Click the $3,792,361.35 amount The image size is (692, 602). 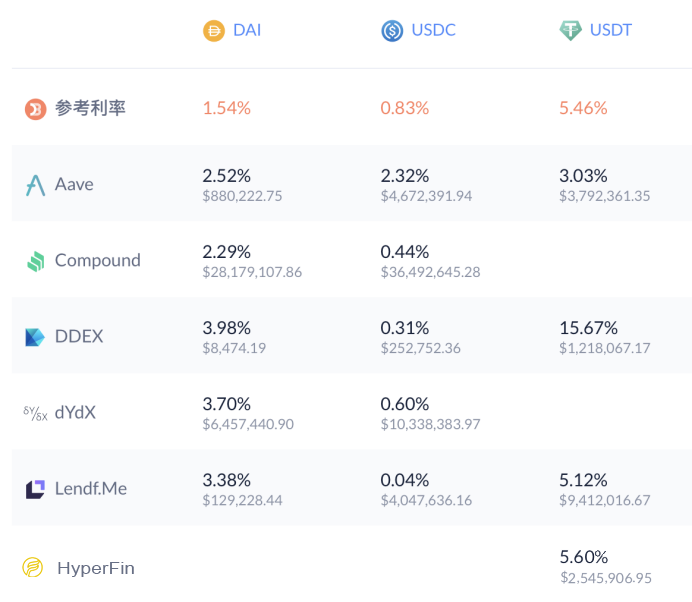(605, 196)
